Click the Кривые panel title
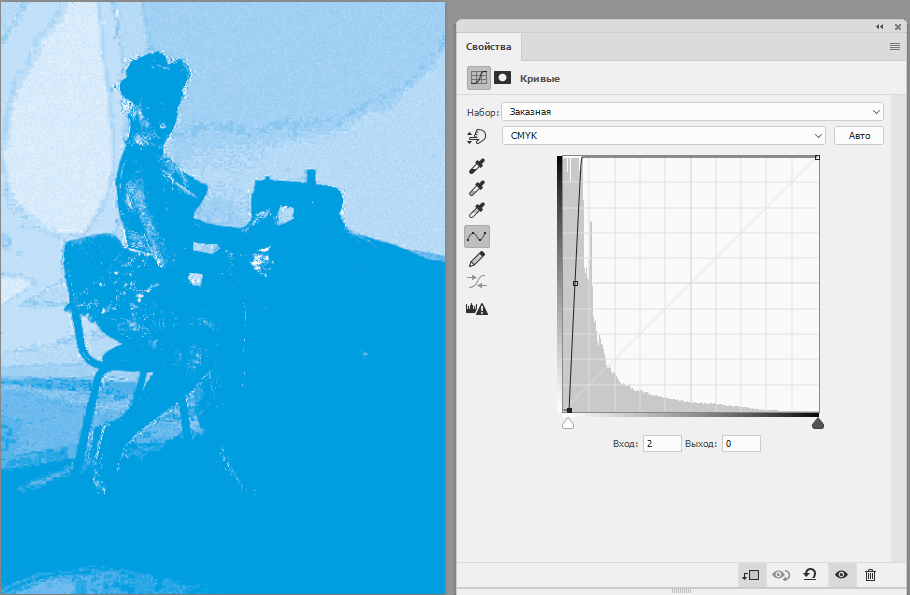Viewport: 910px width, 595px height. tap(540, 78)
